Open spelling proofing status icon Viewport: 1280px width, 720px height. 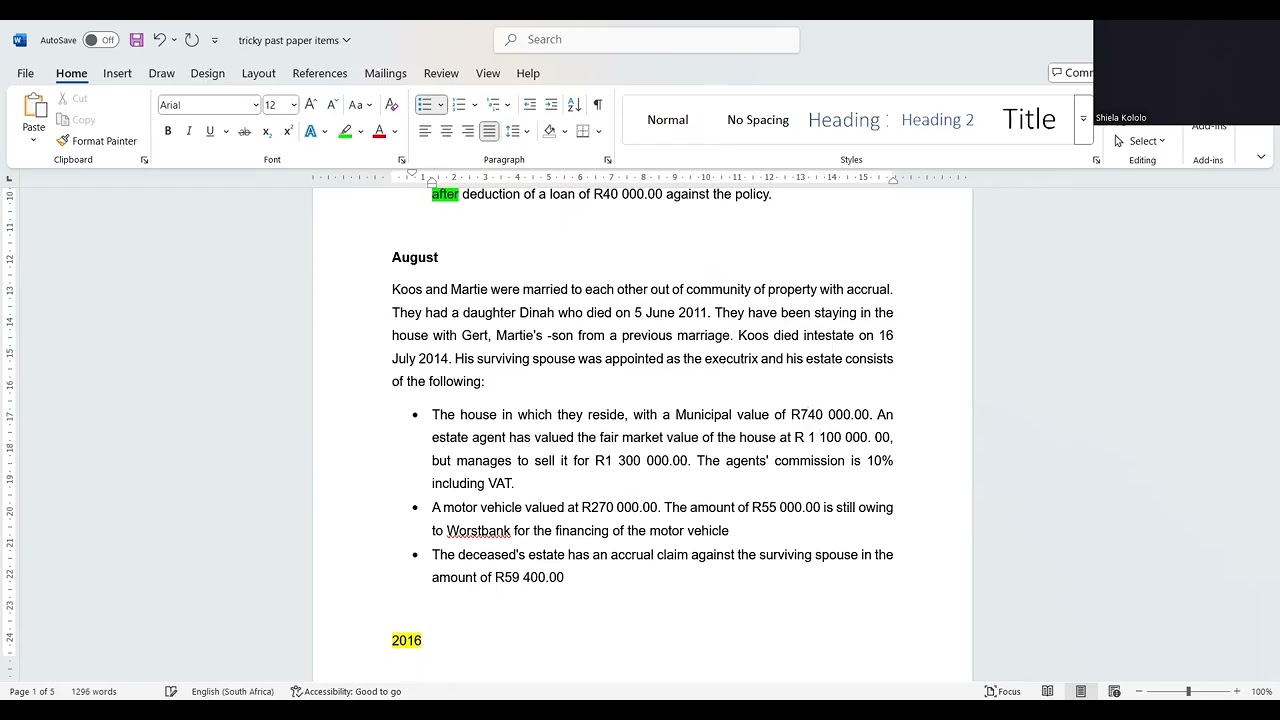pyautogui.click(x=171, y=691)
